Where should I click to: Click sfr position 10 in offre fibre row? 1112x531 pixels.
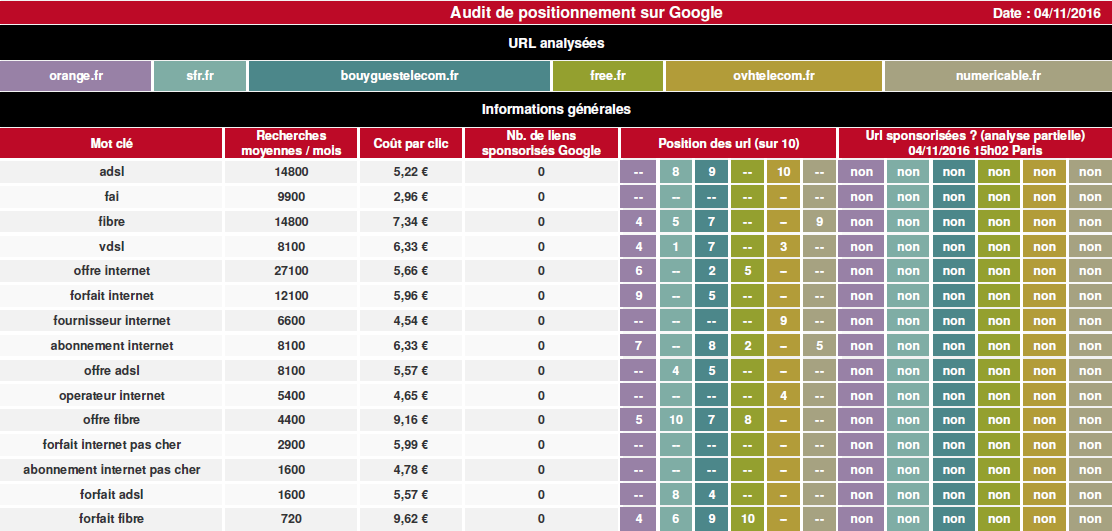676,420
